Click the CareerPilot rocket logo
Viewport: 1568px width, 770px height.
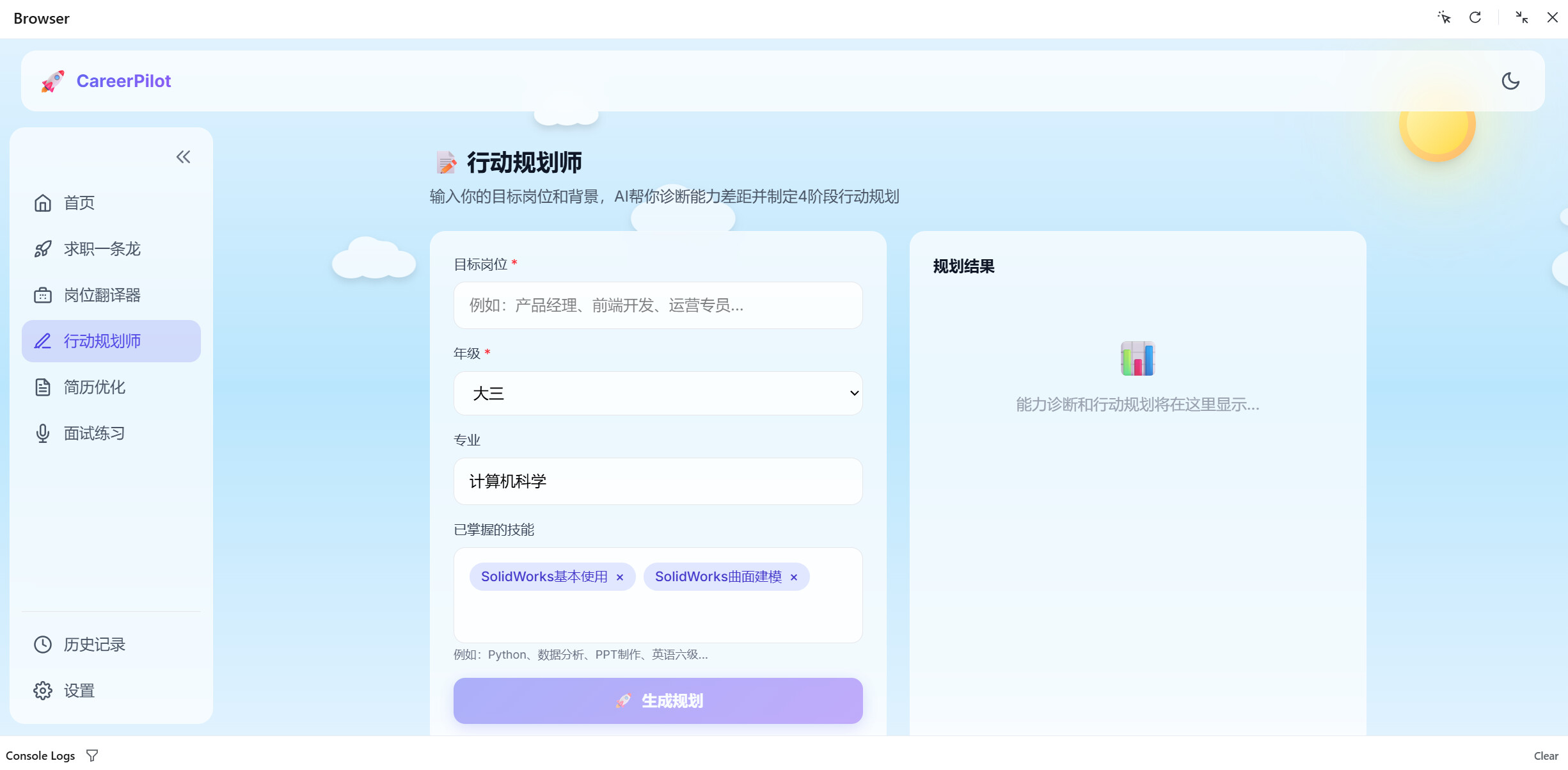point(53,81)
